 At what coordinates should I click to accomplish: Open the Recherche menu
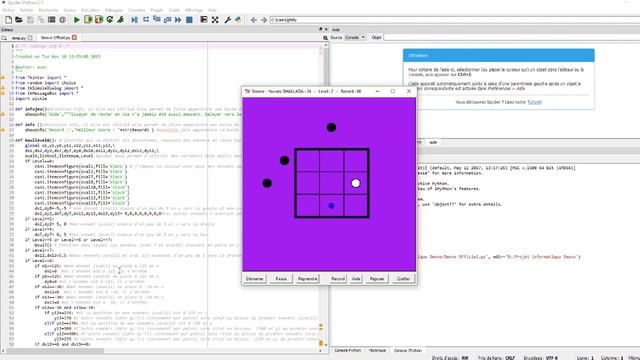pyautogui.click(x=48, y=10)
